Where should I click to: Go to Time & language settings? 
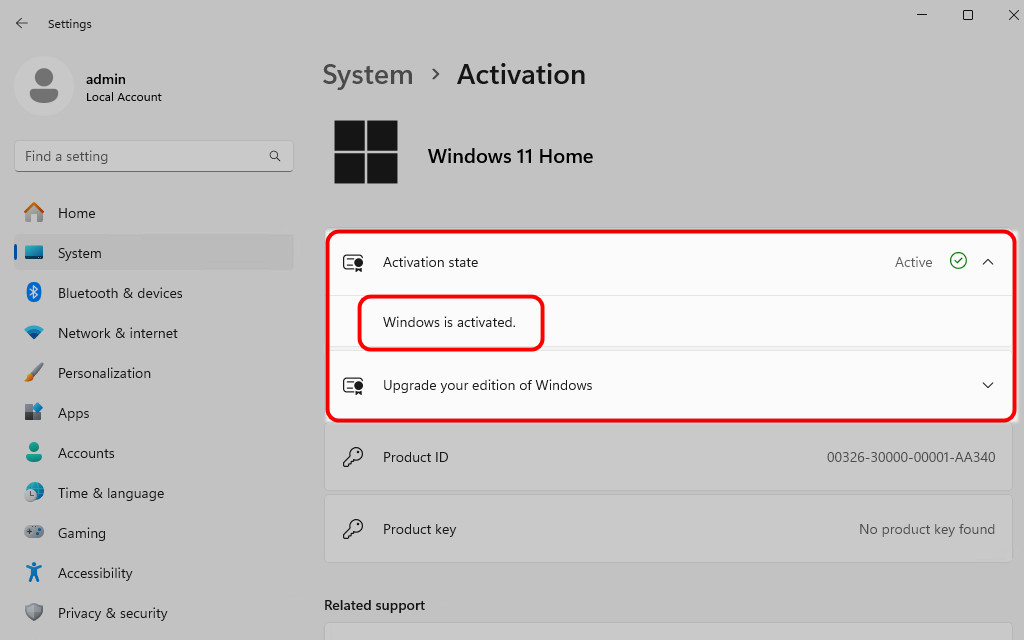pyautogui.click(x=110, y=493)
